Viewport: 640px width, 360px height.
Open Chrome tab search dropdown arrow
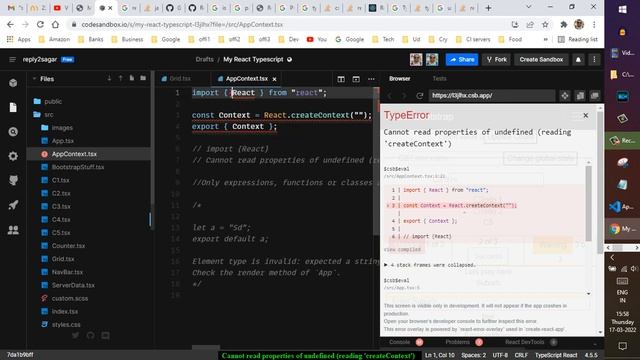click(529, 7)
